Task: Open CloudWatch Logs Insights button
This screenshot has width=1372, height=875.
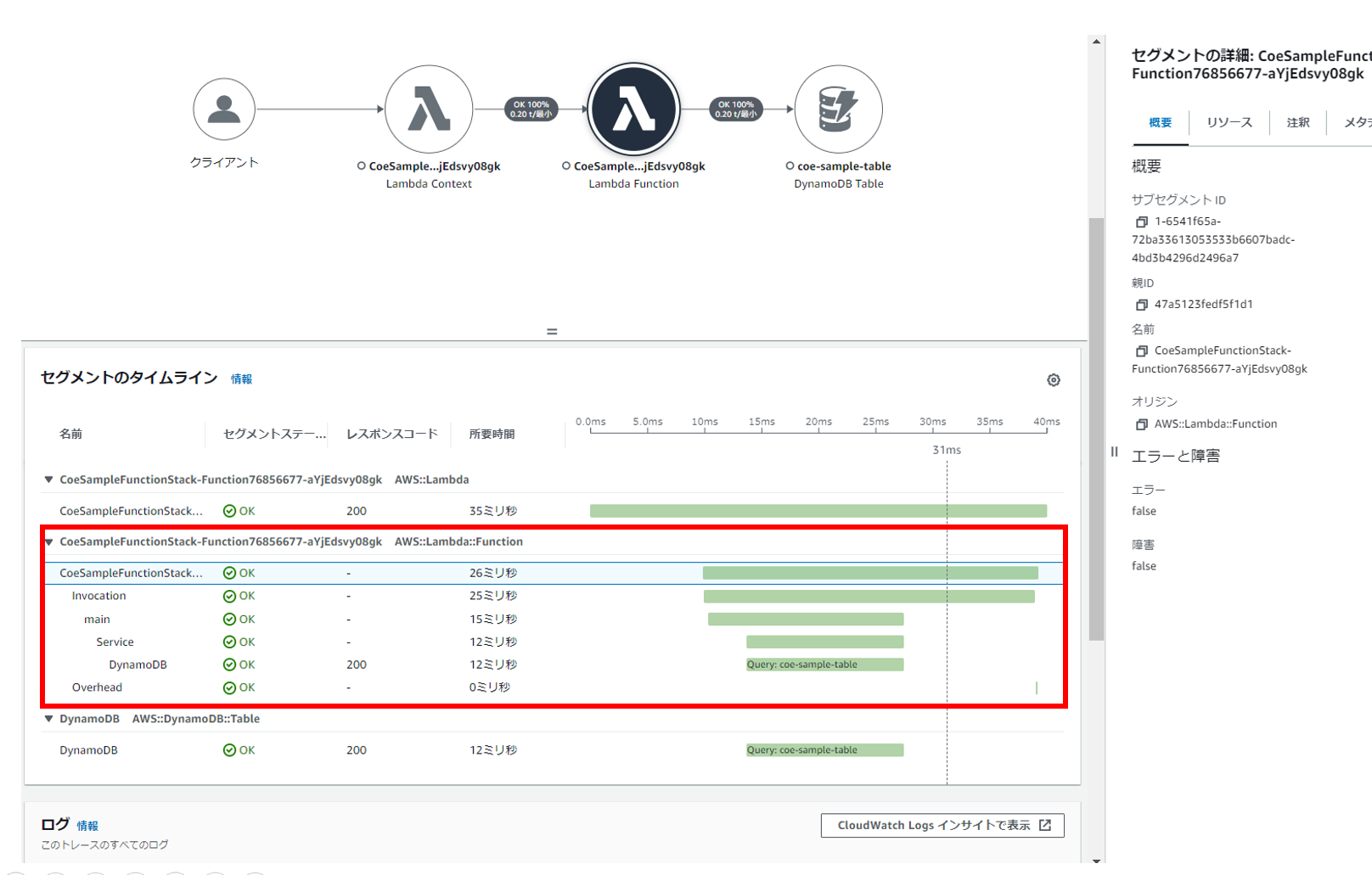Action: pyautogui.click(x=942, y=825)
